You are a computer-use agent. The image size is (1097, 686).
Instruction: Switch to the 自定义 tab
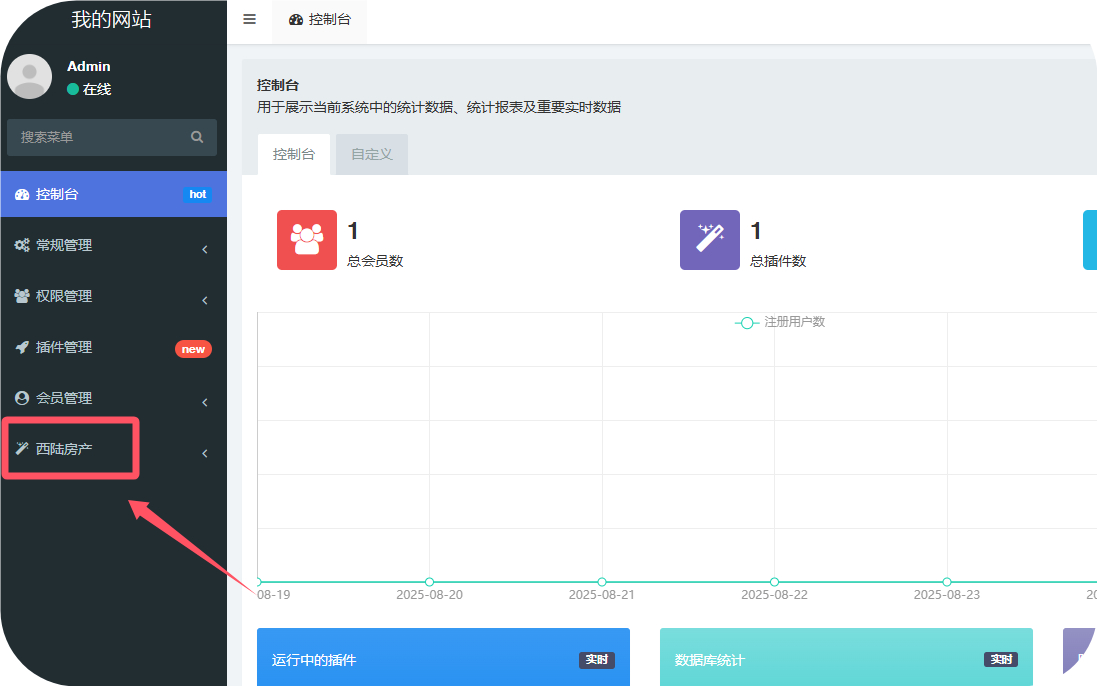tap(371, 154)
